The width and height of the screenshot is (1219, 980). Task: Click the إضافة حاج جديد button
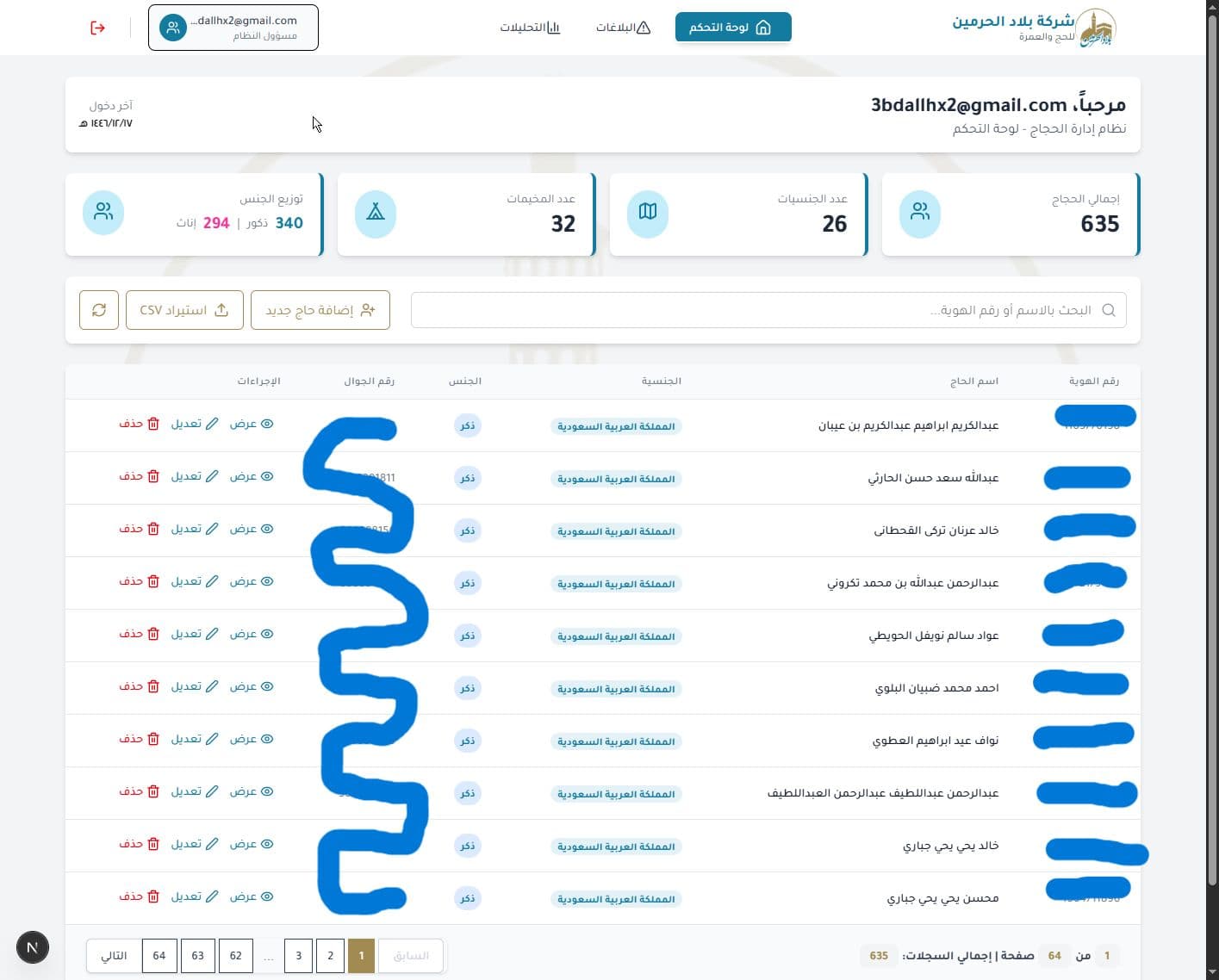pos(320,310)
